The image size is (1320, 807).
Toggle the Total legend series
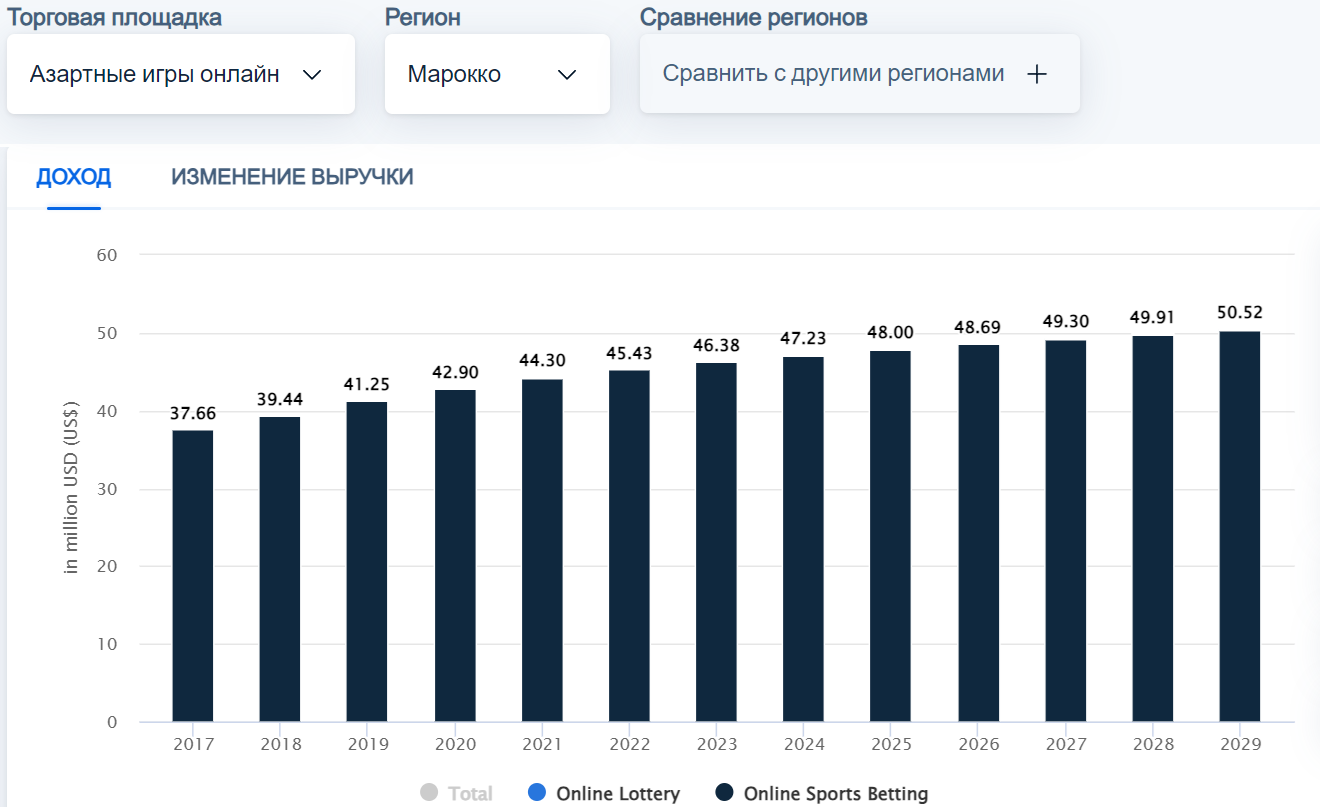point(457,794)
